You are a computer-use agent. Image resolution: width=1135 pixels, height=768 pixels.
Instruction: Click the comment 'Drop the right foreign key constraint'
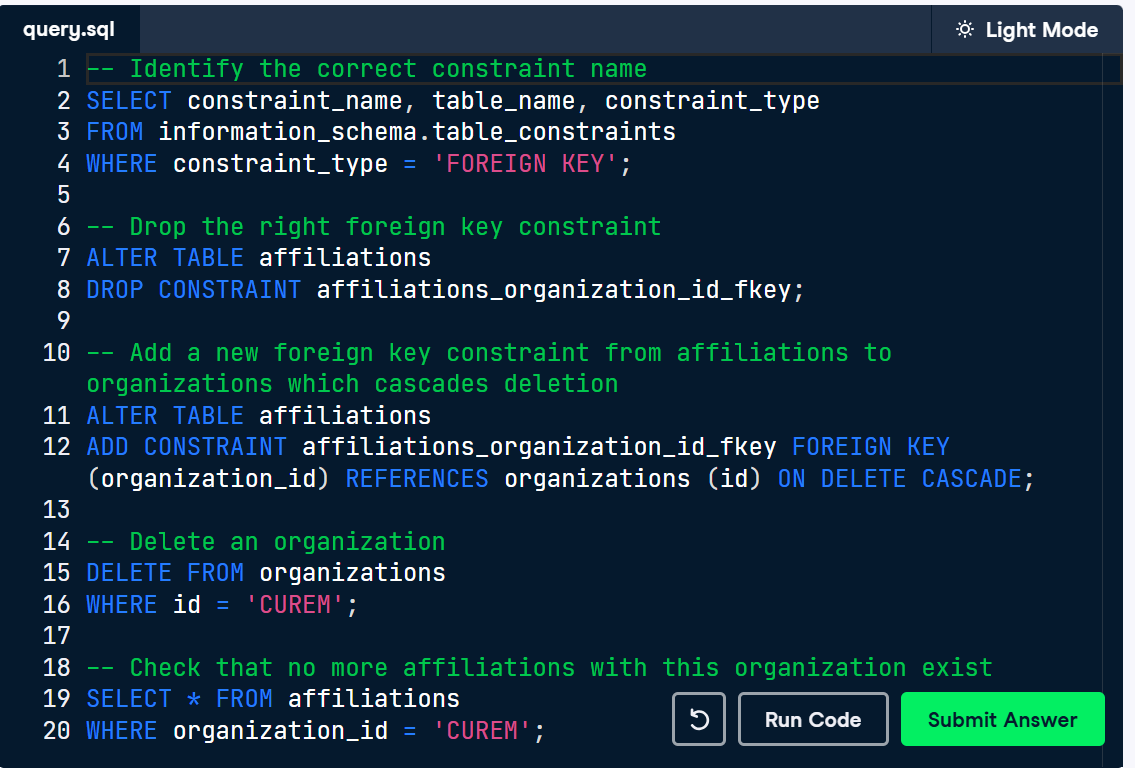374,227
